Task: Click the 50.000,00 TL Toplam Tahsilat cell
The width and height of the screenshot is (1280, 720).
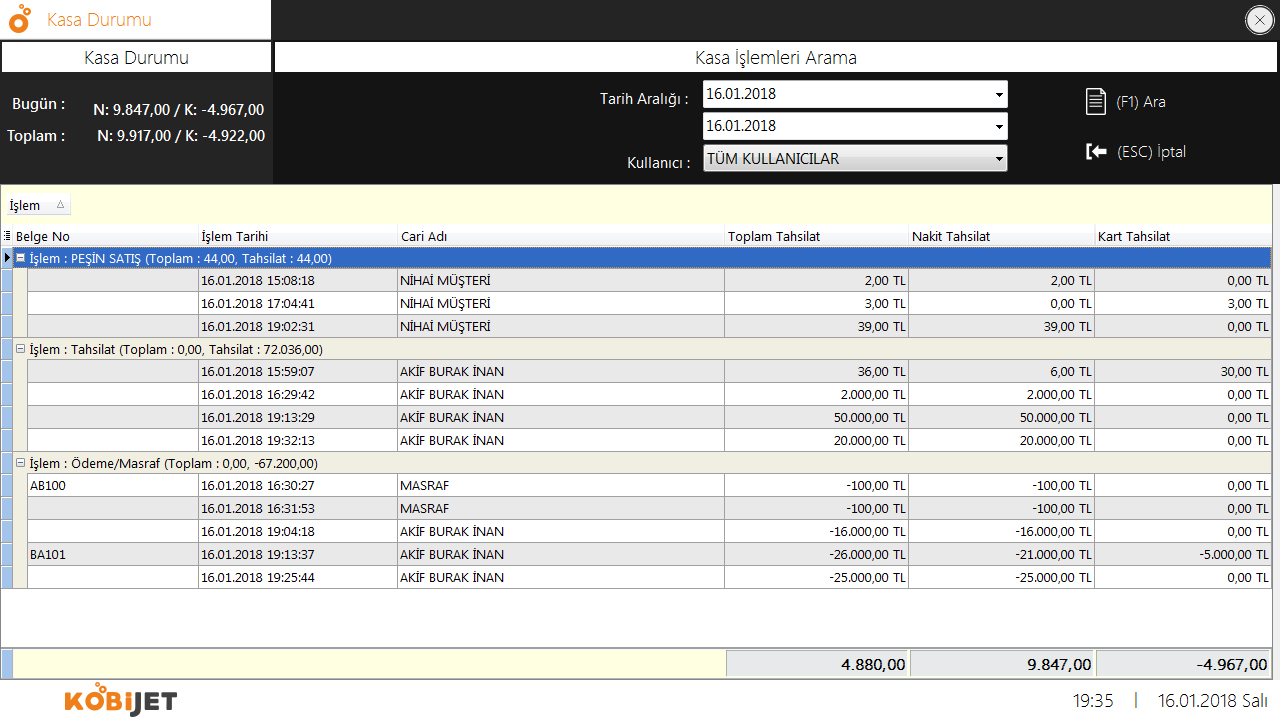Action: click(817, 417)
